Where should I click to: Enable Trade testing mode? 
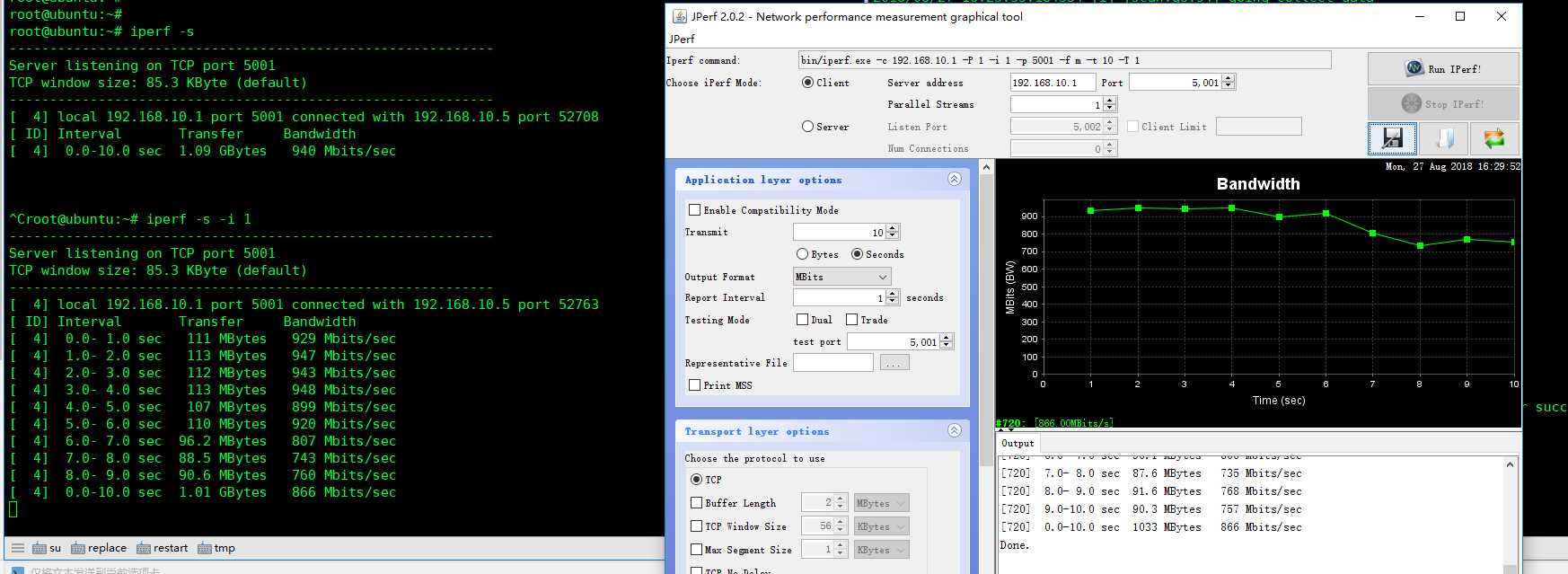851,320
